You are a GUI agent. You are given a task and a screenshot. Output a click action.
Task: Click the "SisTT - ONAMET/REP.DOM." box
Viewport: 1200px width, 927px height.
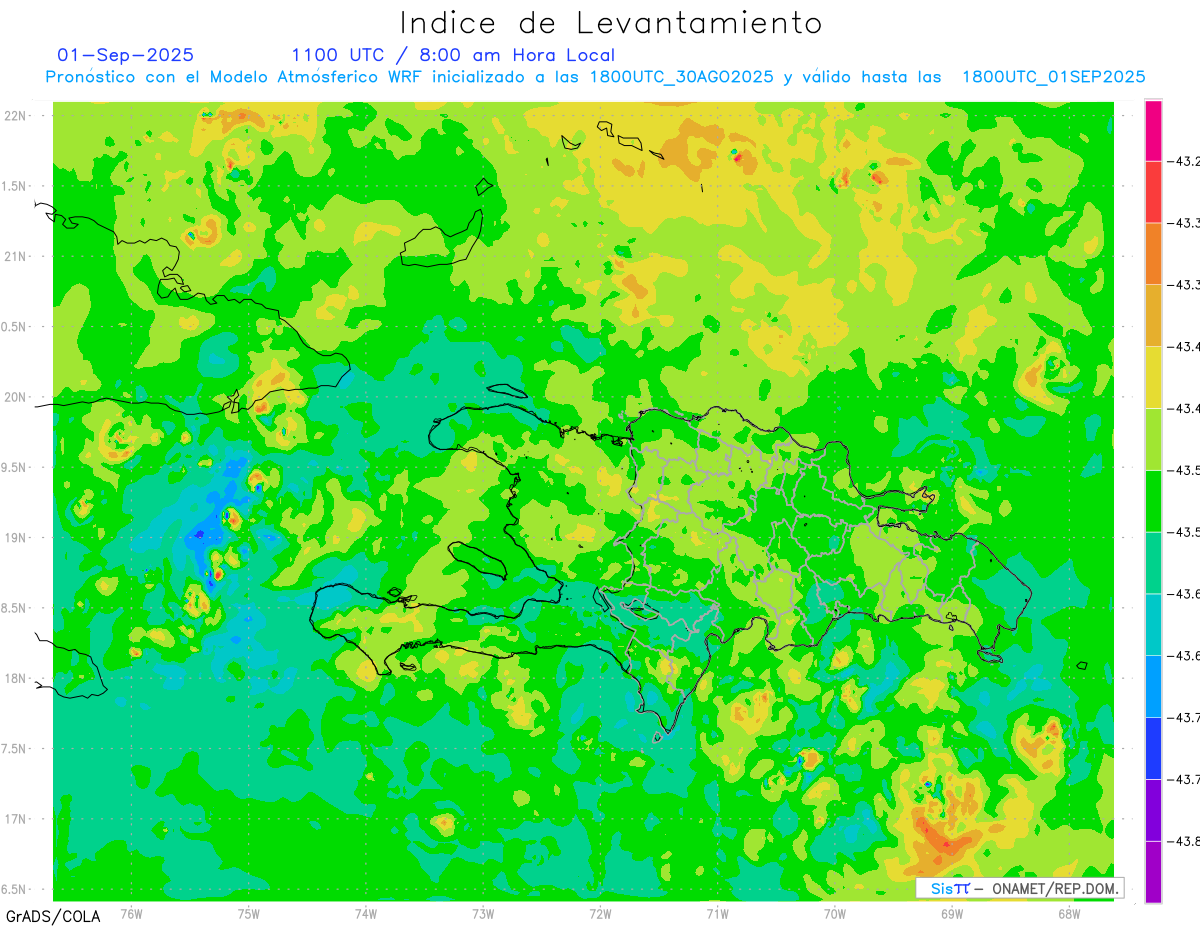tap(1020, 888)
